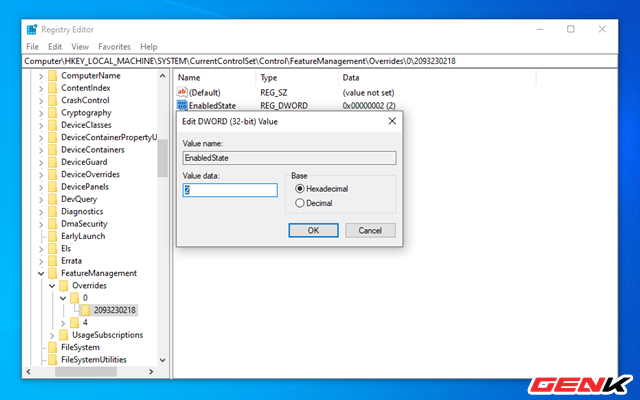Image resolution: width=640 pixels, height=400 pixels.
Task: Select the DeviceGuard folder icon
Action: point(53,162)
